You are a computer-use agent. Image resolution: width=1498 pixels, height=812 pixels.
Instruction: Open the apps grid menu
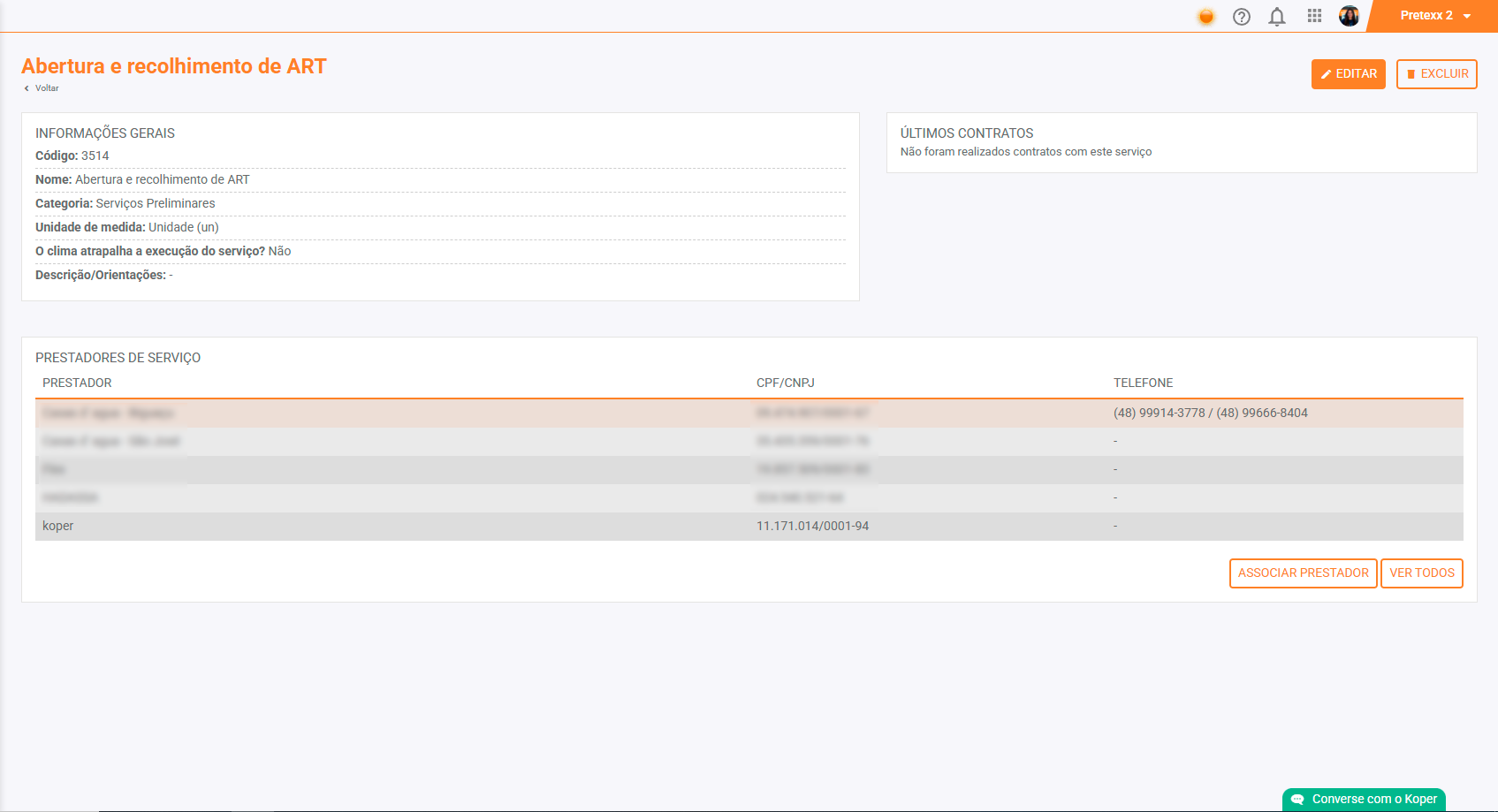click(x=1314, y=16)
